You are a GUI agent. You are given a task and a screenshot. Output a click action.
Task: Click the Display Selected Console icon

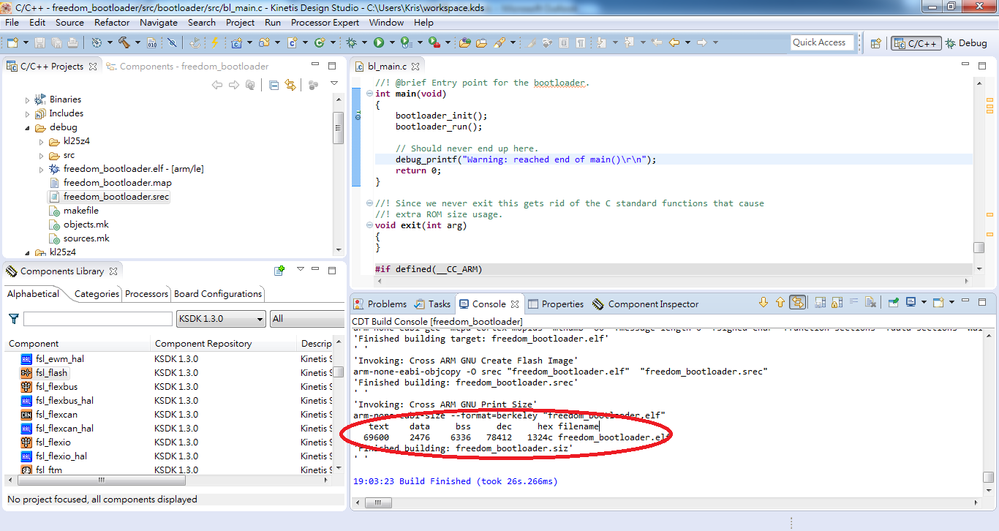click(910, 303)
